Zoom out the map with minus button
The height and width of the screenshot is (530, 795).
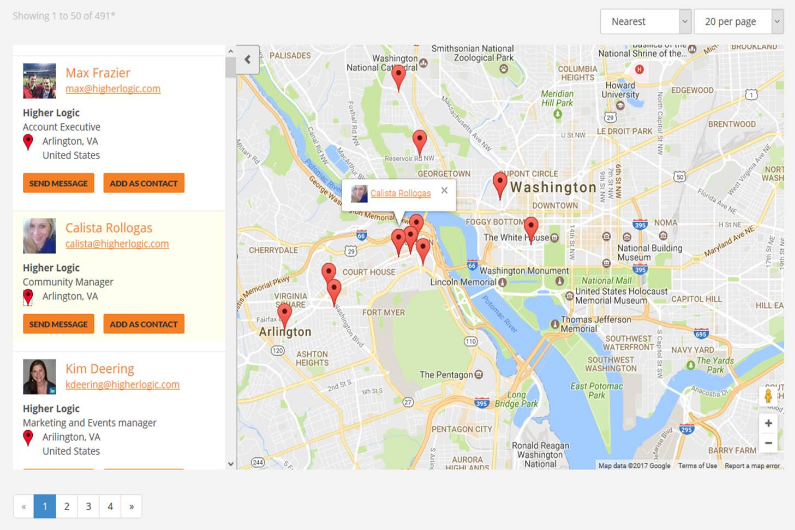(x=768, y=443)
